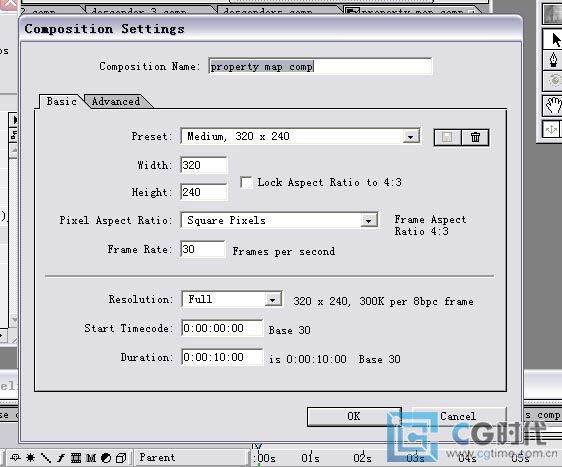
Task: Click the trash can delete preset icon
Action: pyautogui.click(x=475, y=137)
